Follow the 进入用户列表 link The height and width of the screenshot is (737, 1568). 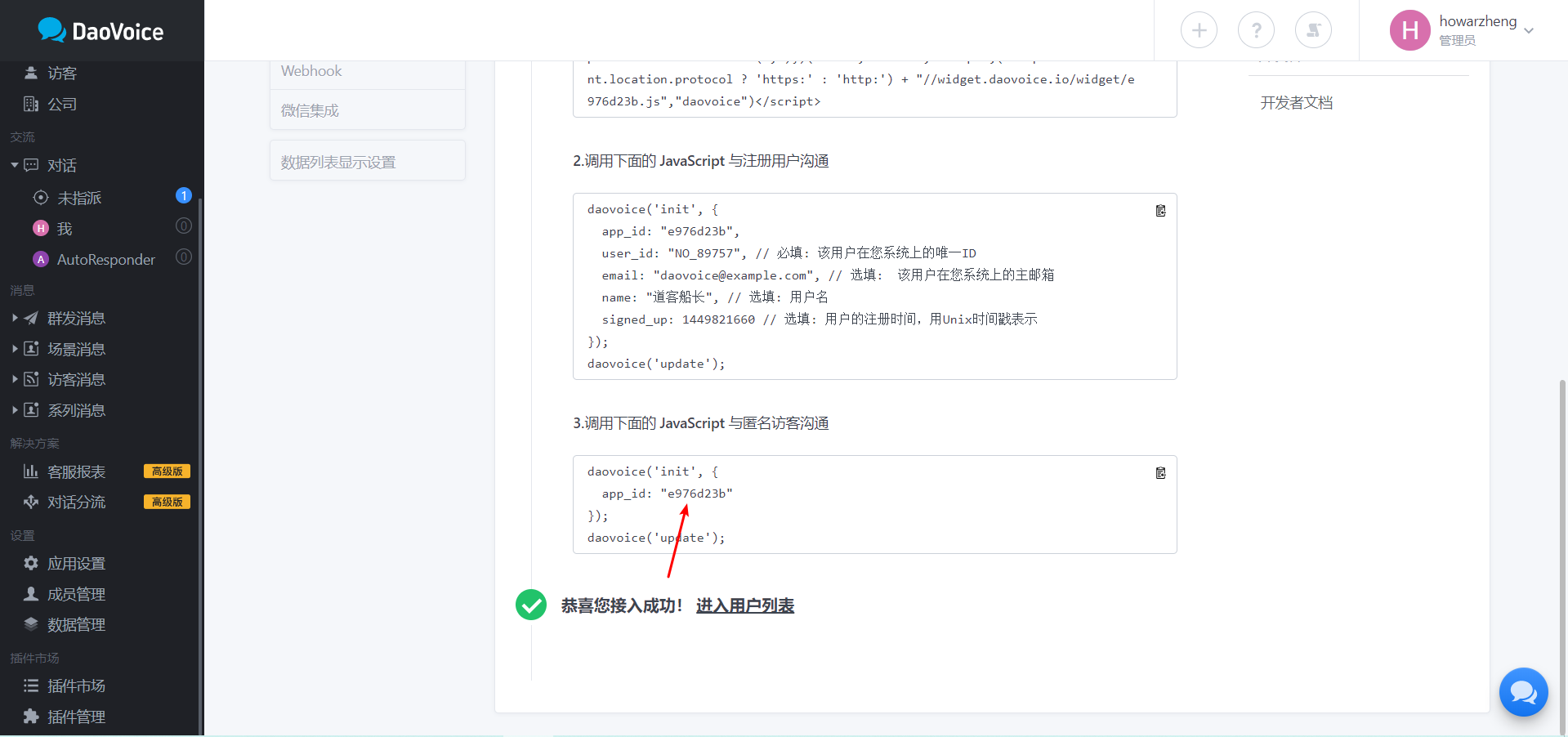point(745,605)
